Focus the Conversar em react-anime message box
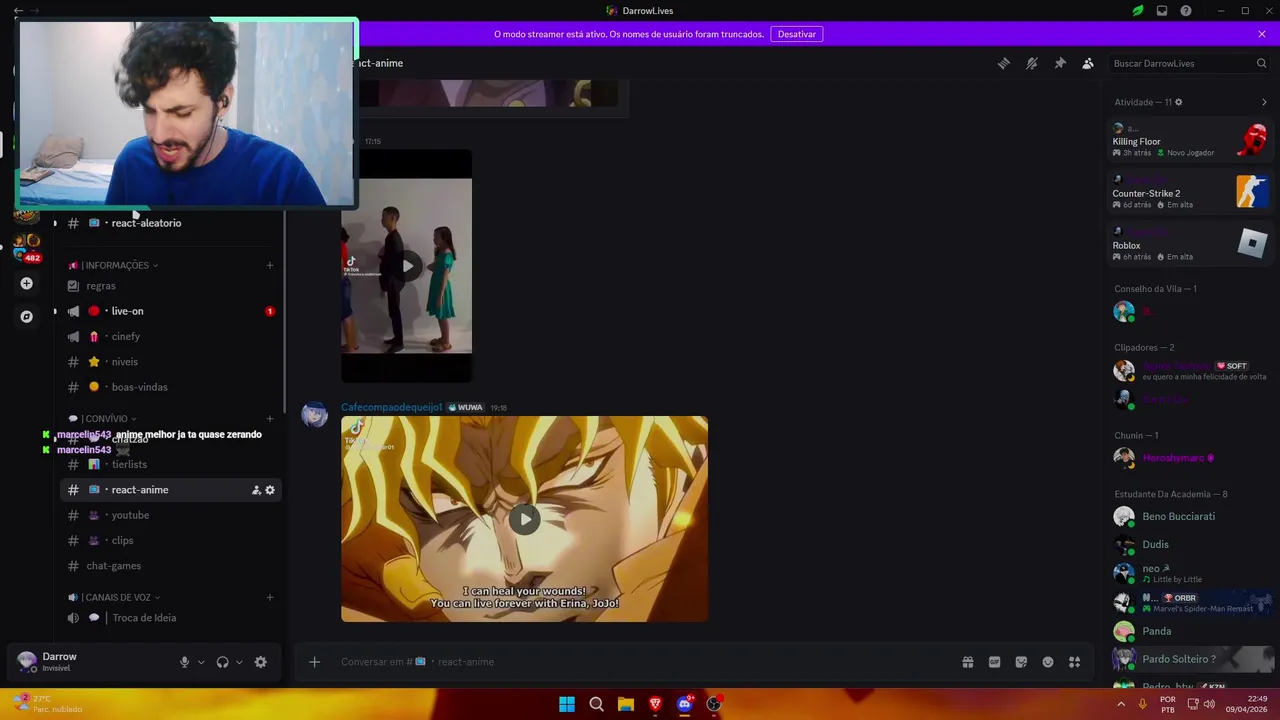1280x720 pixels. pos(640,662)
